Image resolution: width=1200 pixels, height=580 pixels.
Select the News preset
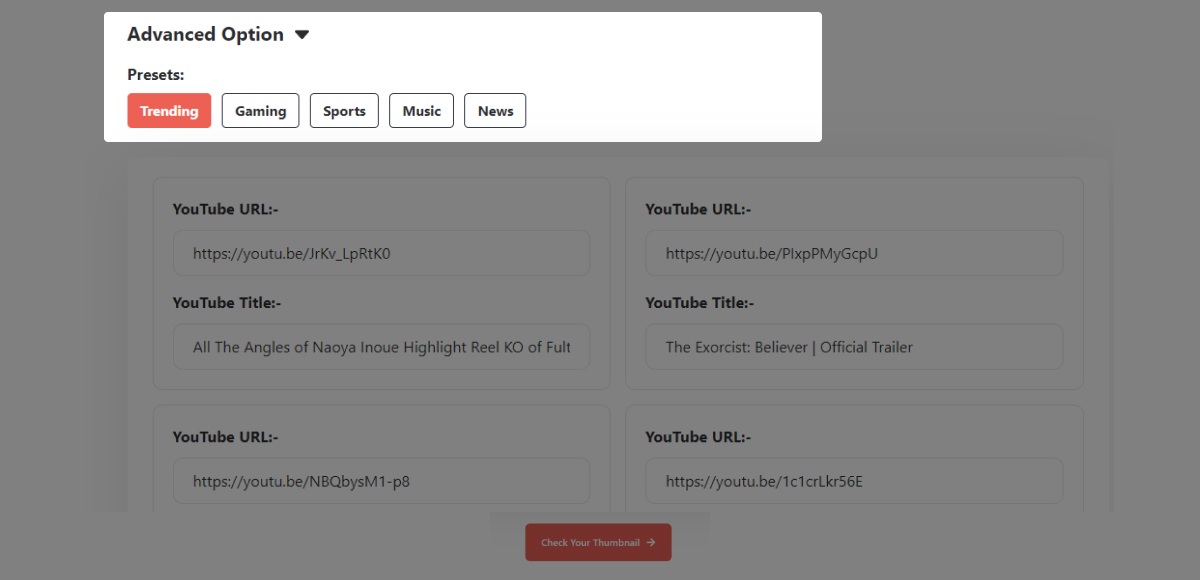click(x=495, y=111)
